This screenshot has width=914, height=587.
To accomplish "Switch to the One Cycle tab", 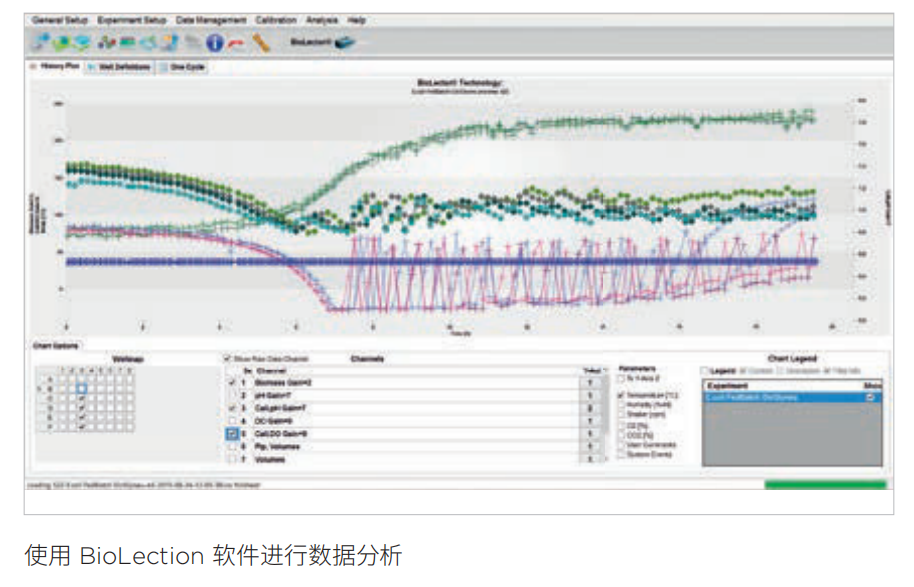I will 182,67.
